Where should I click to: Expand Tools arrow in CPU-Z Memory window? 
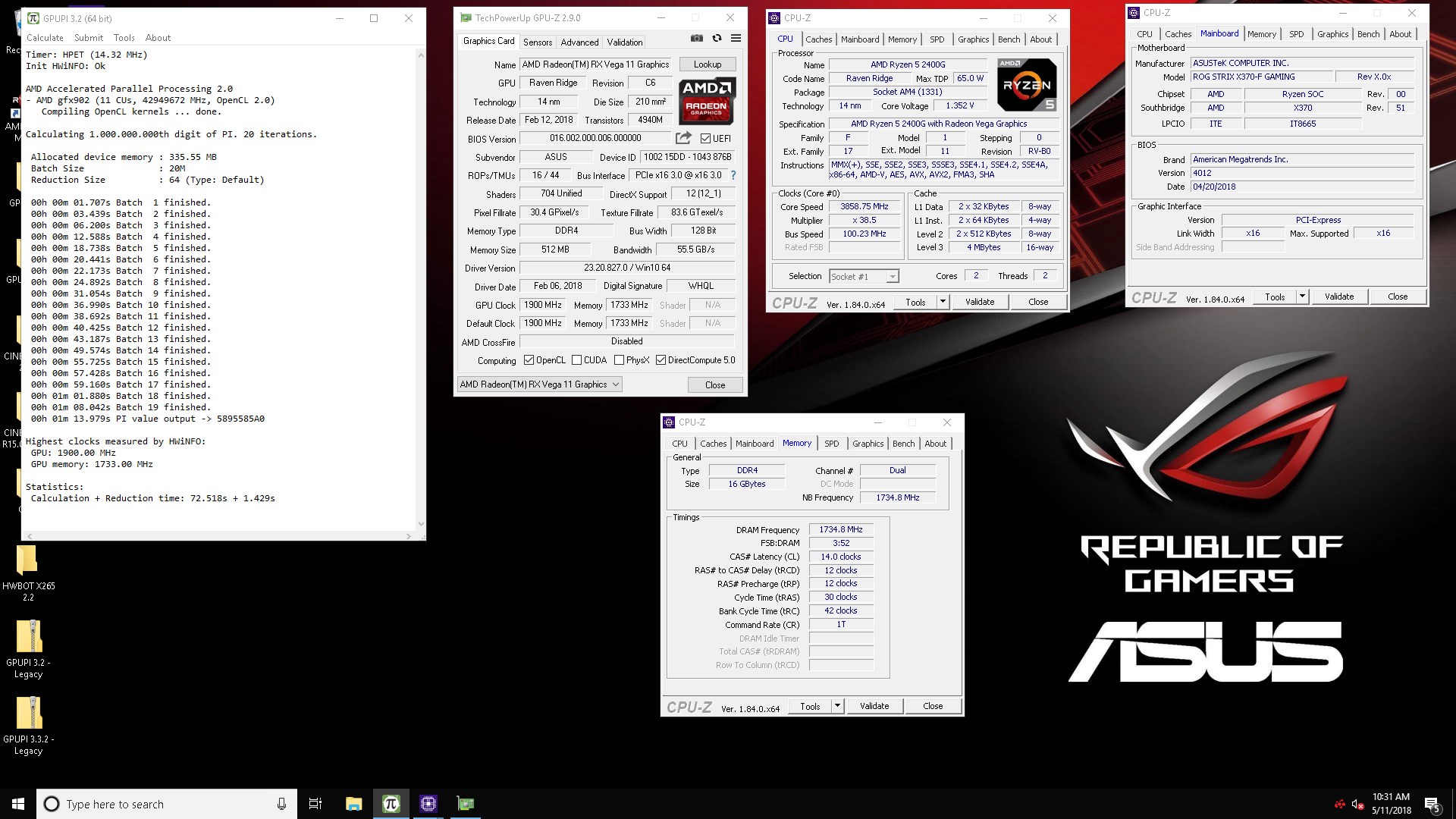837,706
